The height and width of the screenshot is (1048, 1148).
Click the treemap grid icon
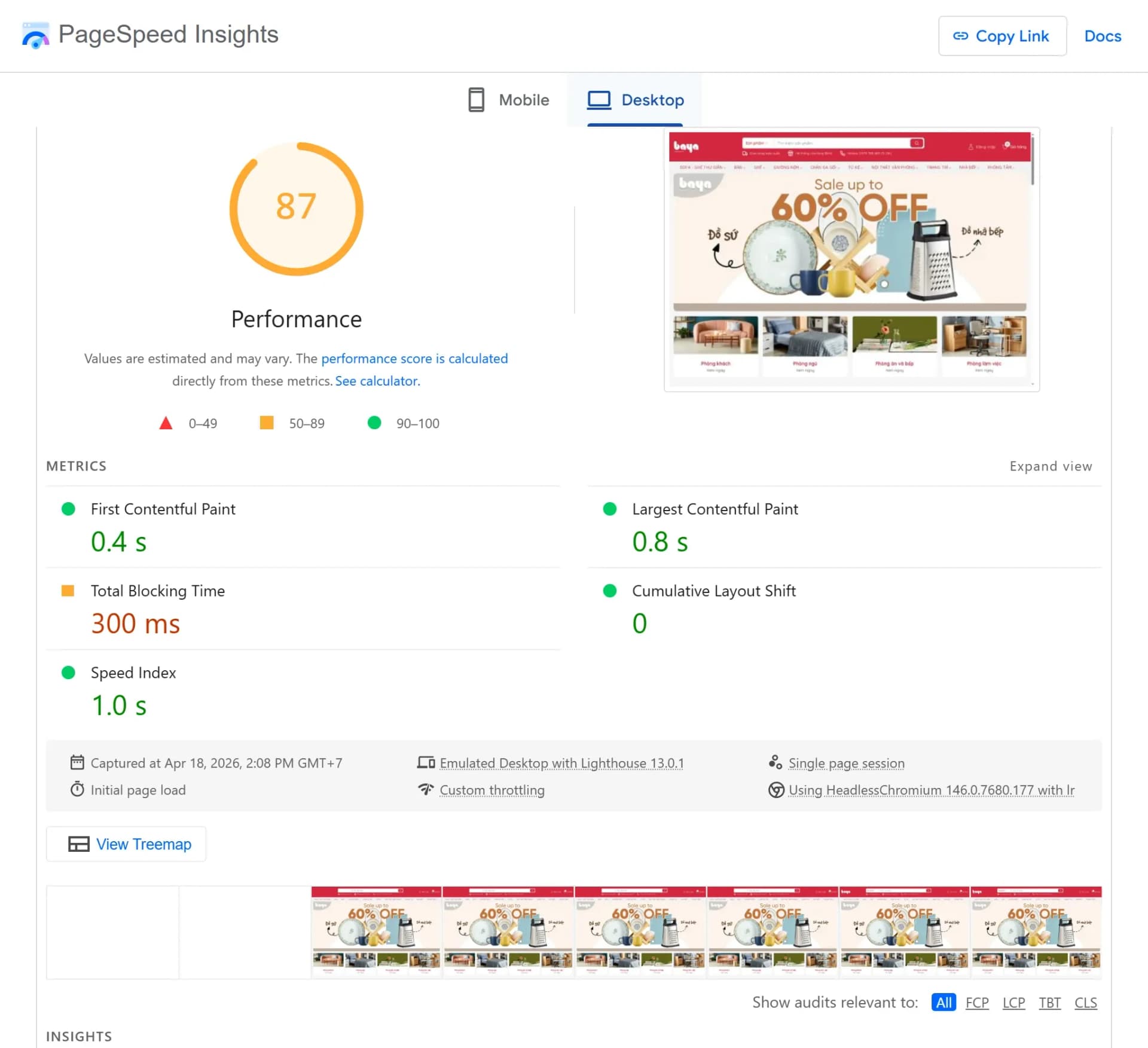pyautogui.click(x=78, y=844)
